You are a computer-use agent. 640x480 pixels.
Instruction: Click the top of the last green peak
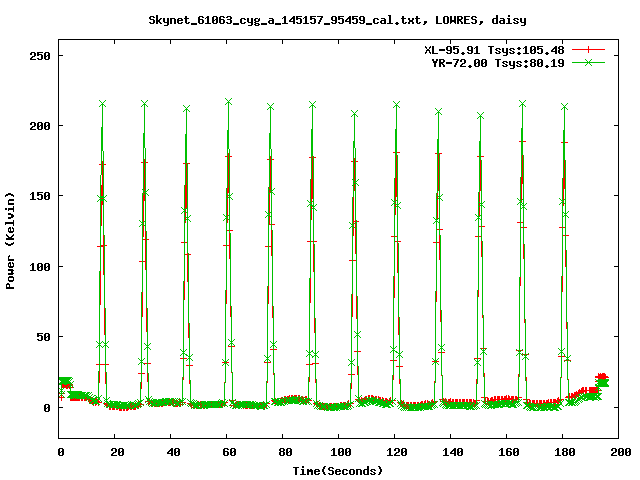565,106
